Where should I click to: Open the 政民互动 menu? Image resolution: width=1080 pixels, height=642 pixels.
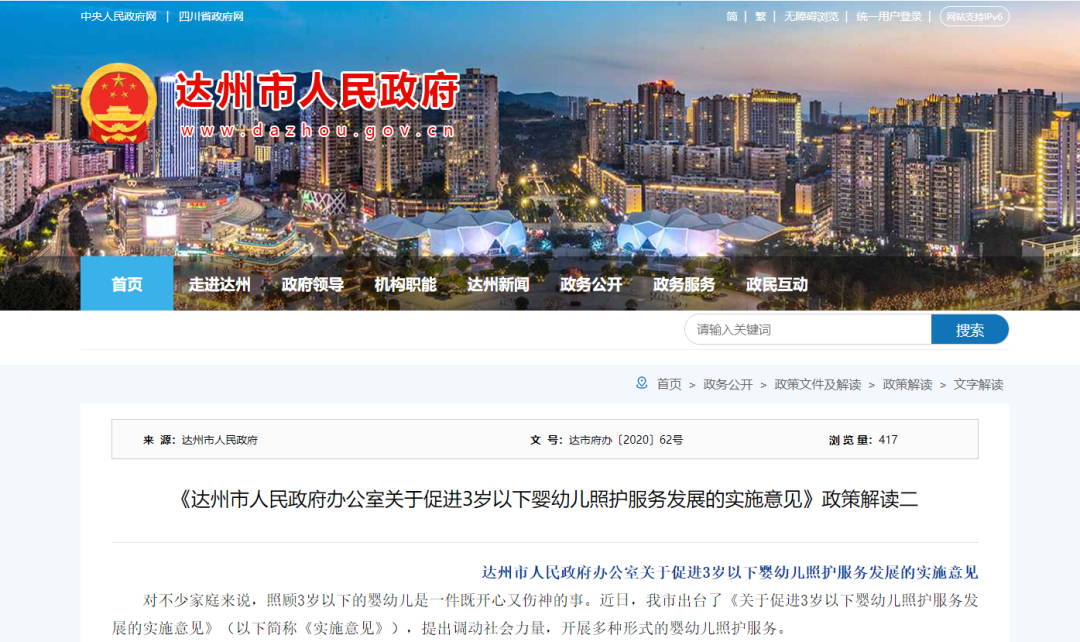776,284
